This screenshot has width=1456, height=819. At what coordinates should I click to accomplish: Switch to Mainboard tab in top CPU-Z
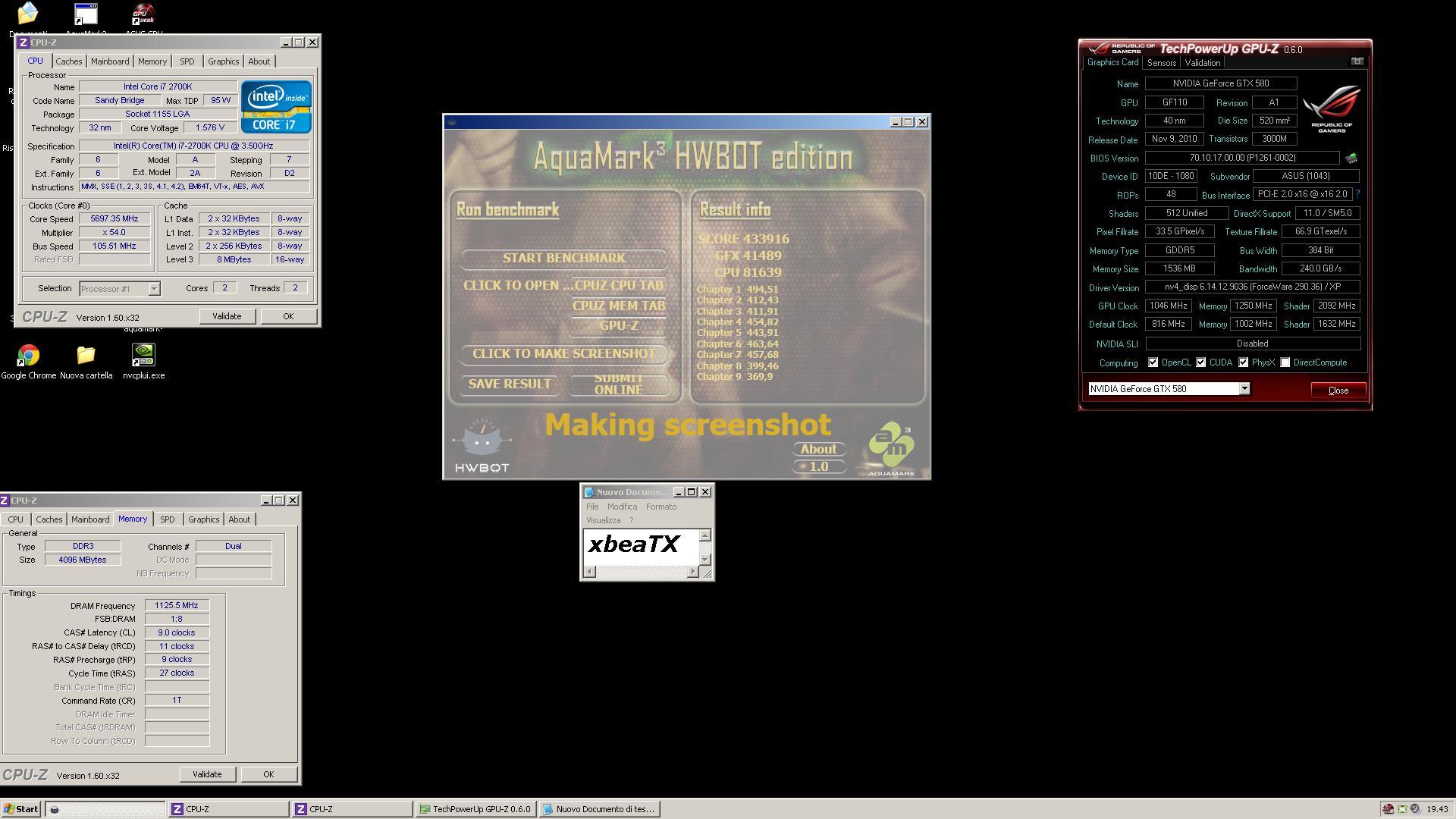(110, 61)
